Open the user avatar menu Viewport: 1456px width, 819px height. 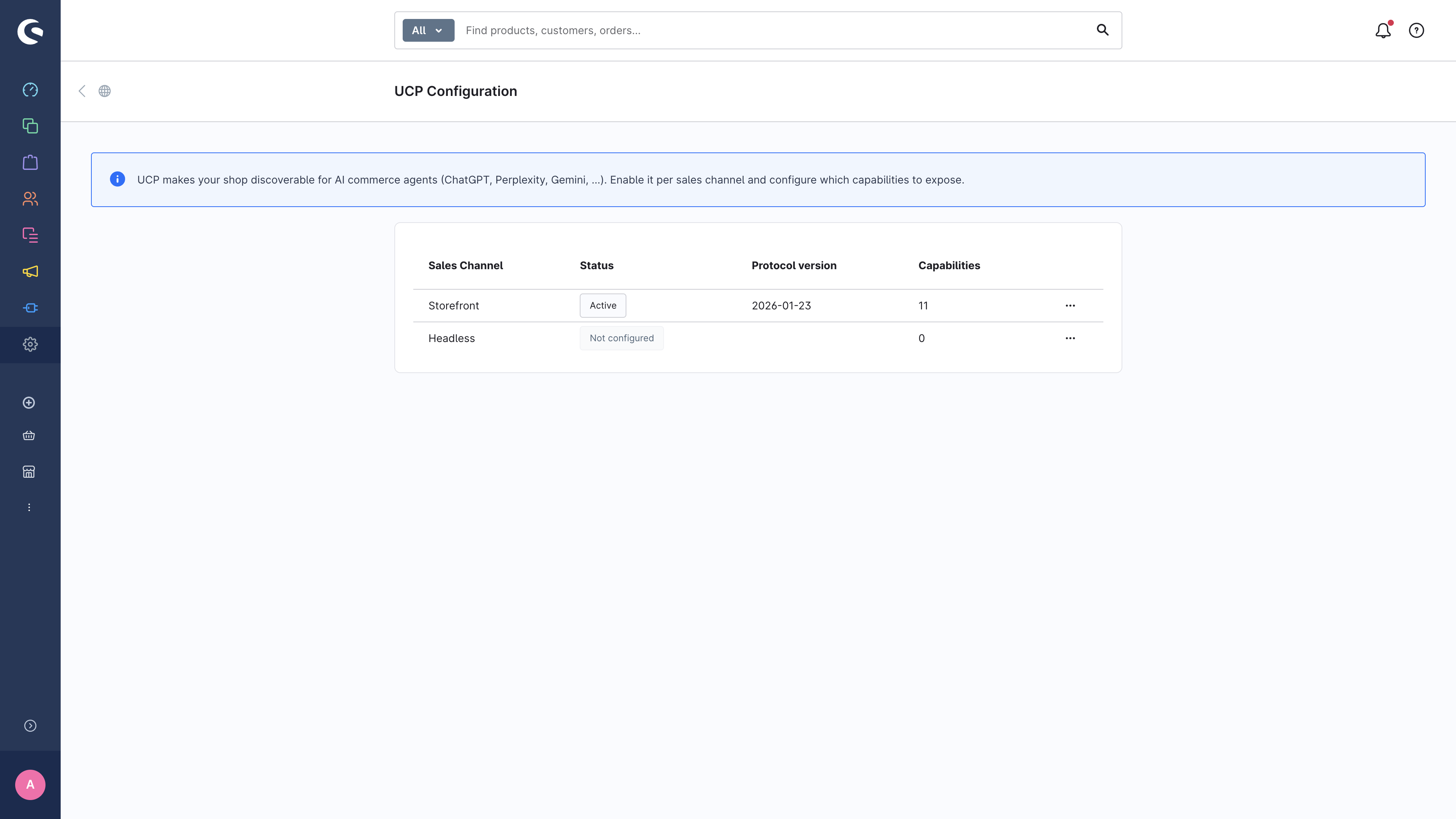click(x=30, y=784)
